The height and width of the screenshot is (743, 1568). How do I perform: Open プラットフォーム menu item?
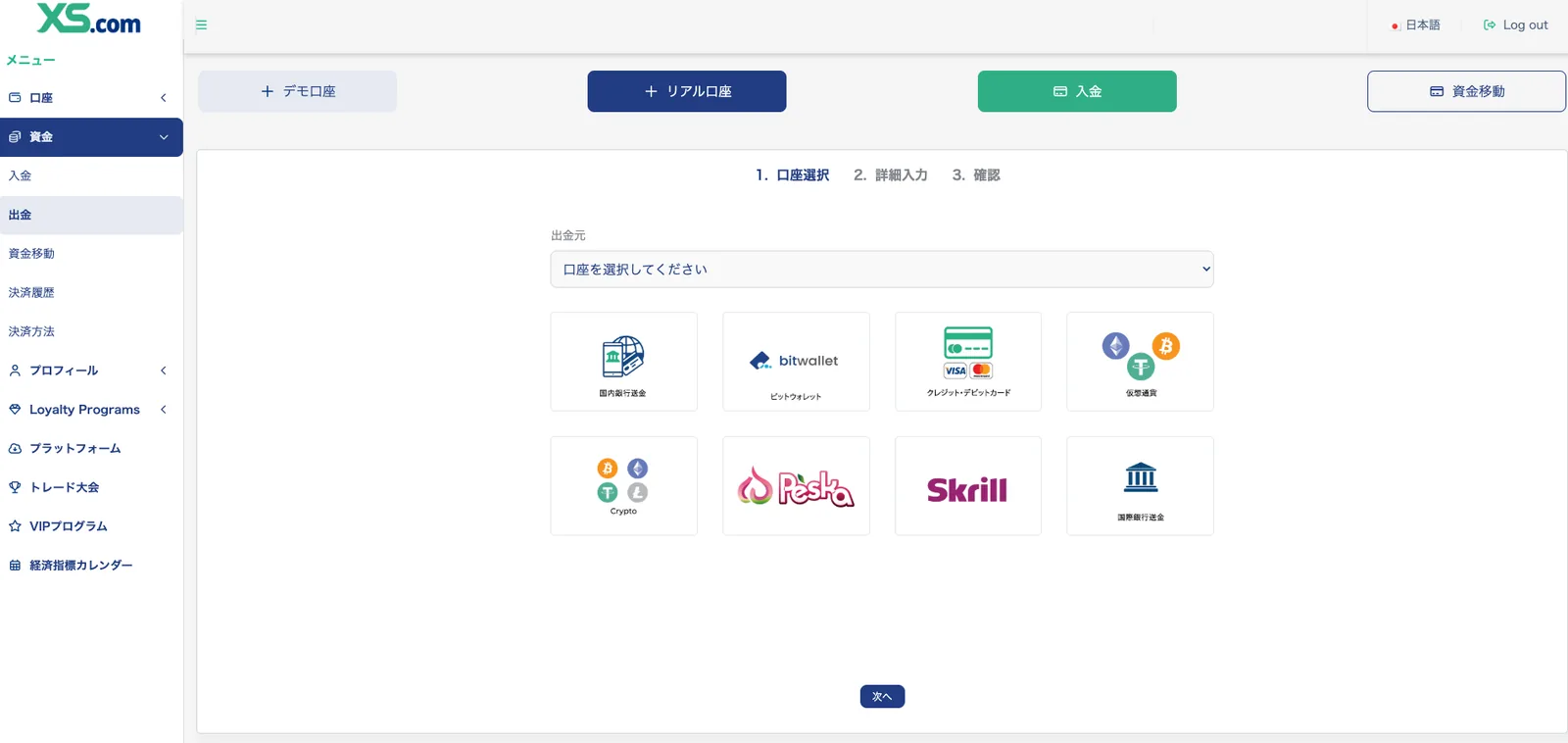pos(91,448)
